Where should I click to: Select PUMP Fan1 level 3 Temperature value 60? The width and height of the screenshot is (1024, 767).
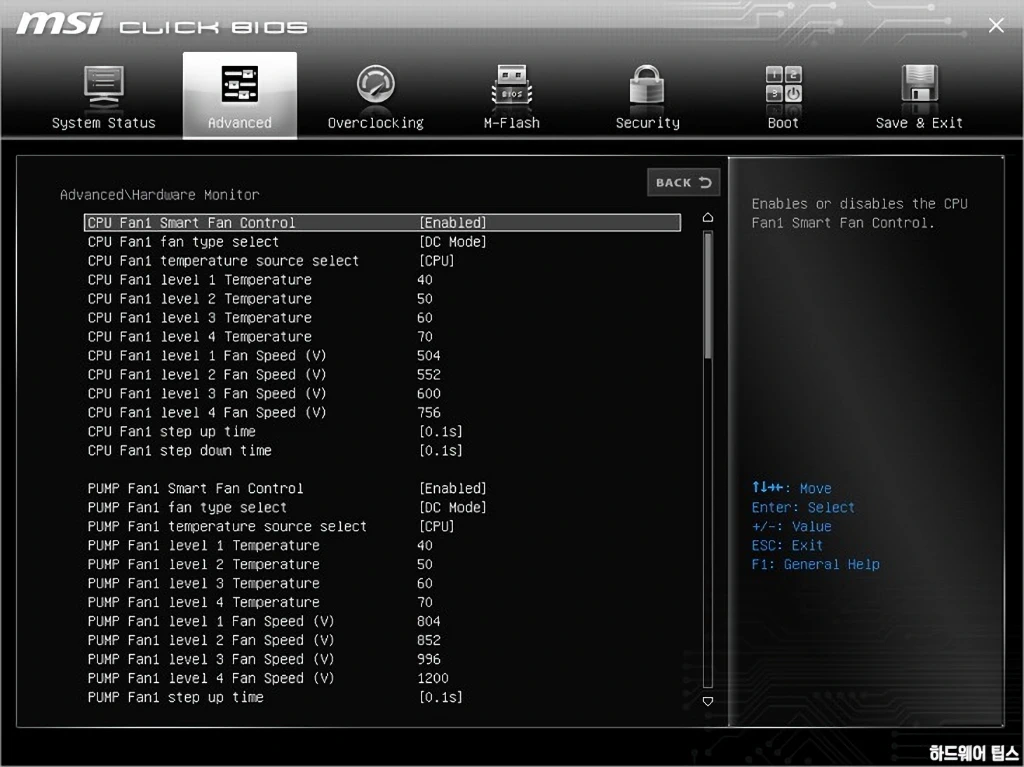pyautogui.click(x=424, y=583)
